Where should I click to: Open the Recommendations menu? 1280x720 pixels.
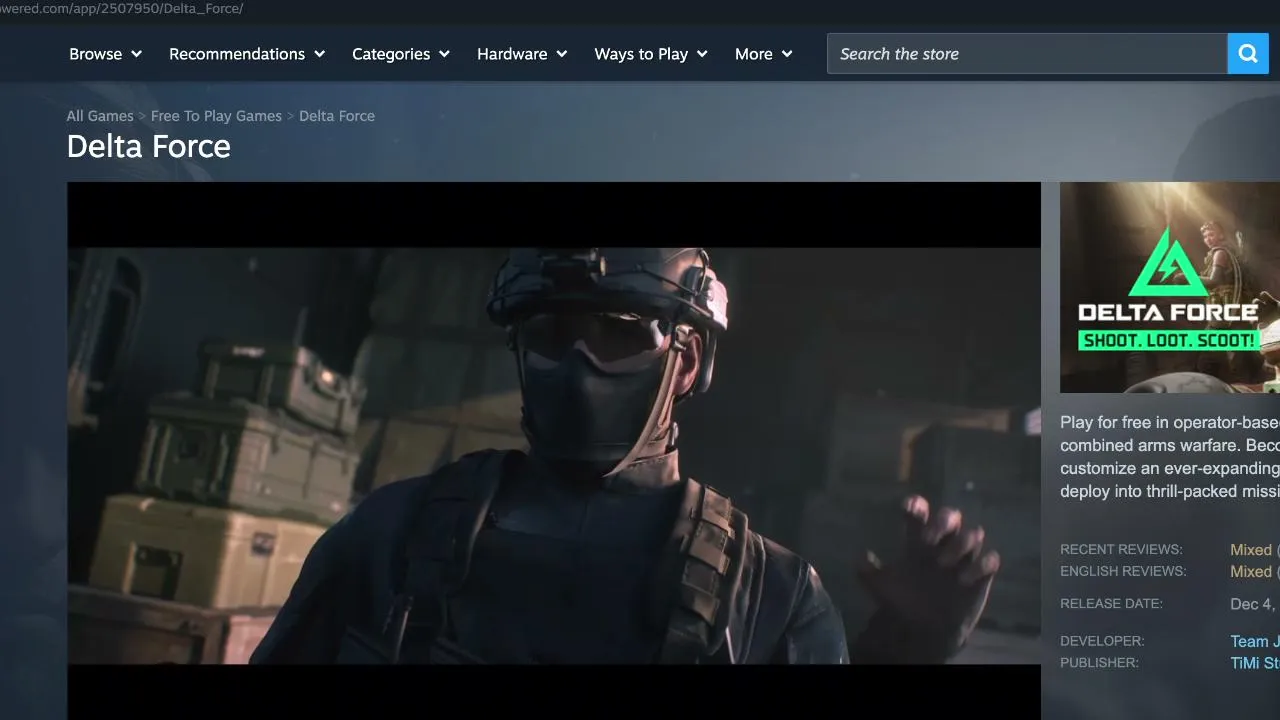pos(247,54)
